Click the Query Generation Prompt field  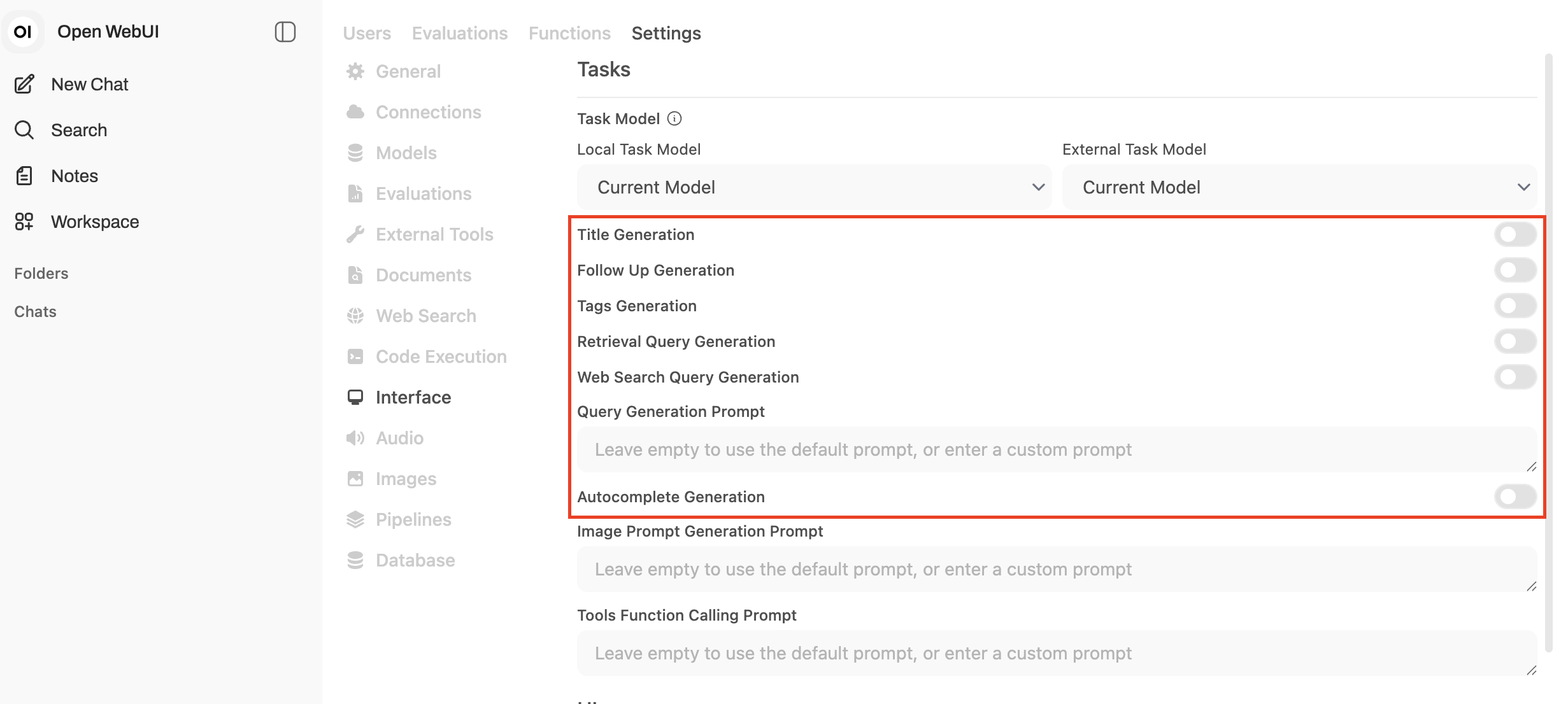click(1056, 449)
